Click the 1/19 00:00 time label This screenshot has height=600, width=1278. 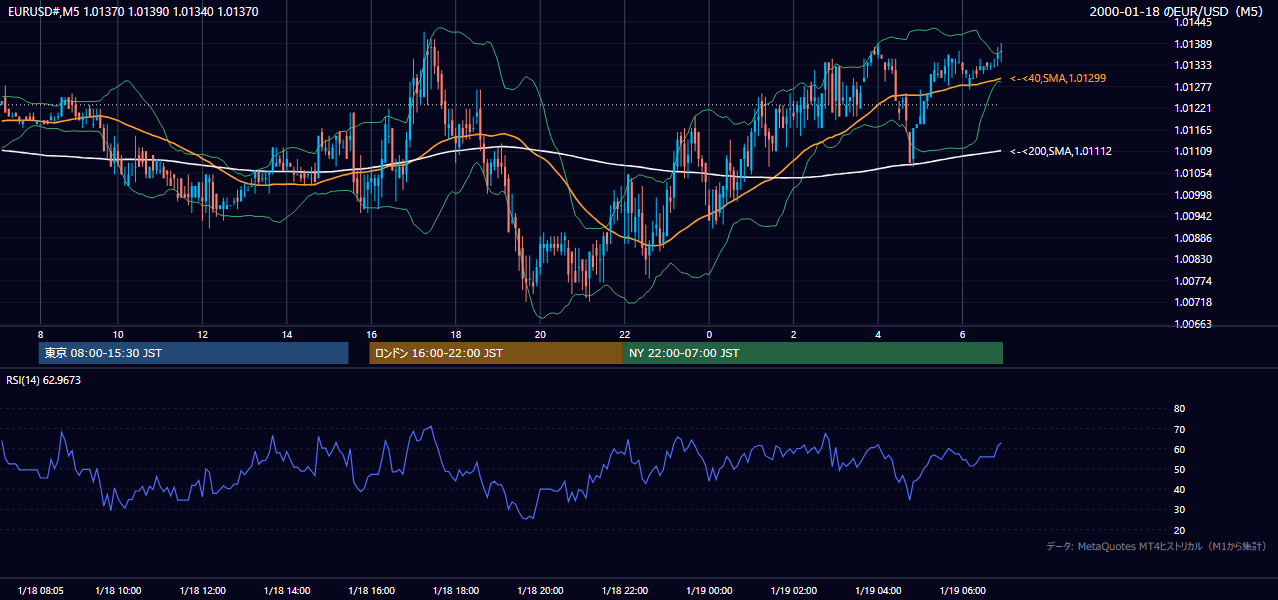tap(709, 590)
